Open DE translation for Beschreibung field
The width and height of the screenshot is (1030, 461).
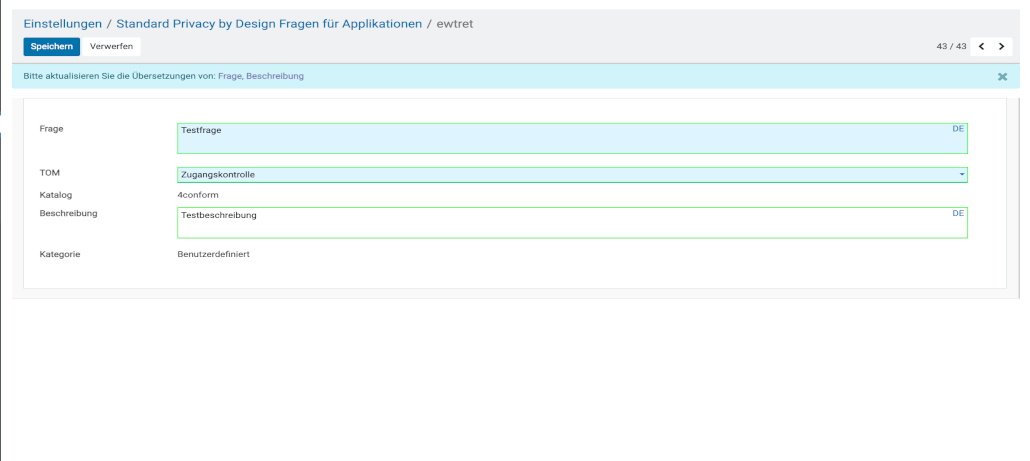pyautogui.click(x=958, y=213)
